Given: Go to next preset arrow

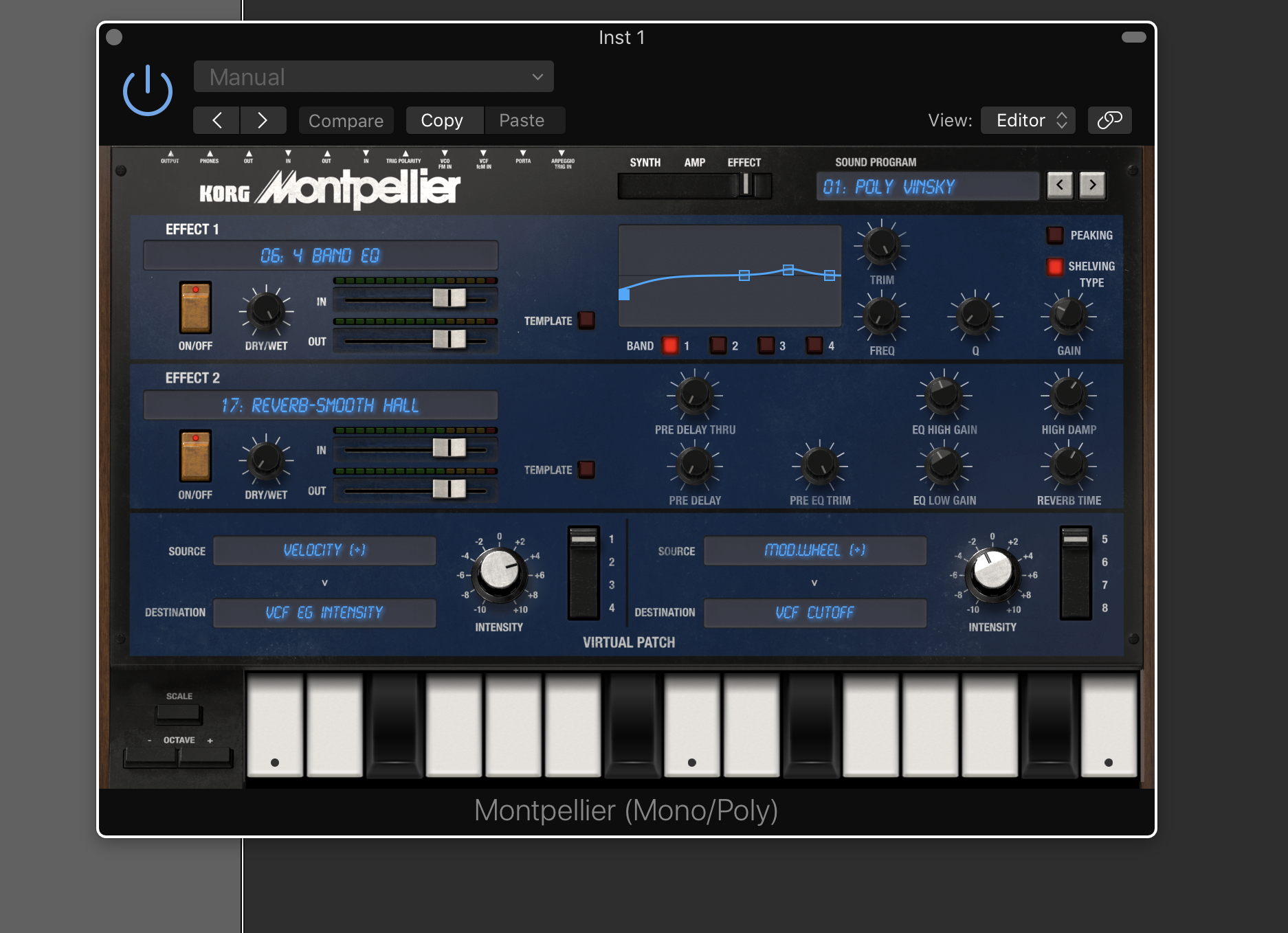Looking at the screenshot, I should (x=263, y=120).
